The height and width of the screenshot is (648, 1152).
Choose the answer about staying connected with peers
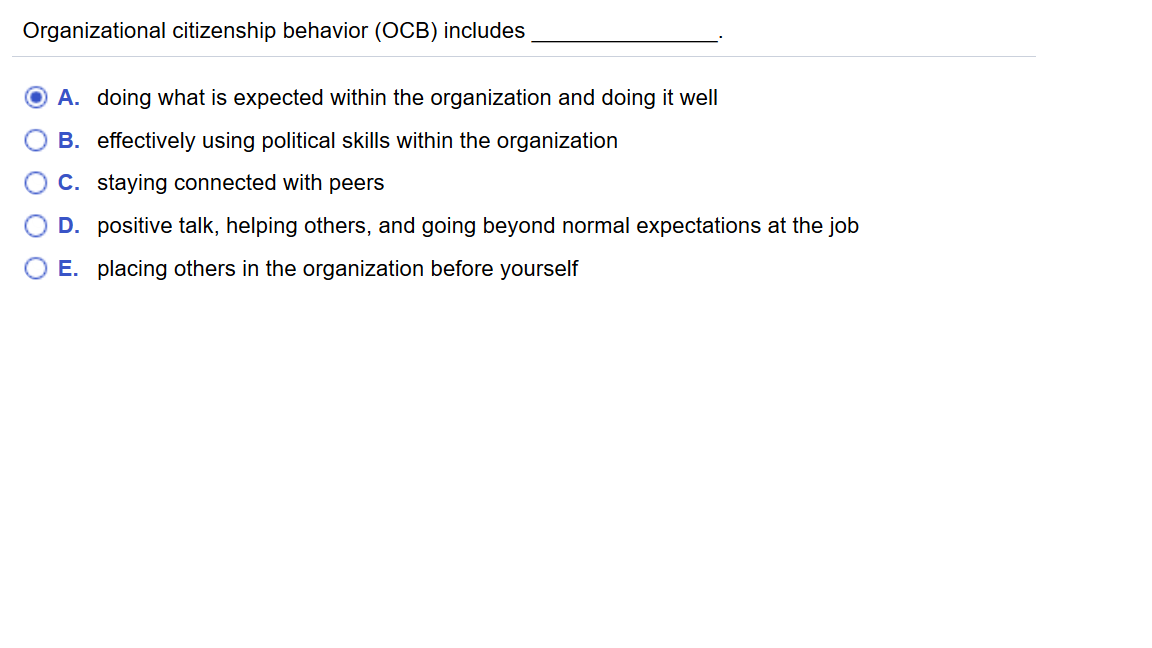tap(240, 182)
